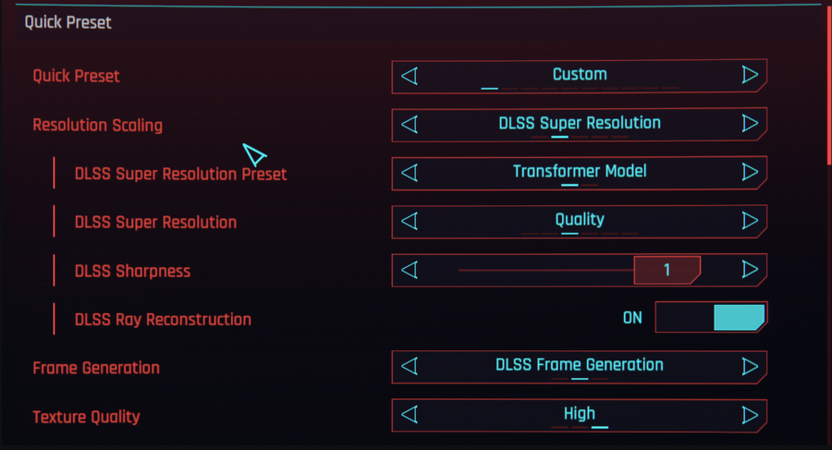The image size is (832, 450).
Task: Click right arrow for Frame Generation
Action: click(x=750, y=367)
